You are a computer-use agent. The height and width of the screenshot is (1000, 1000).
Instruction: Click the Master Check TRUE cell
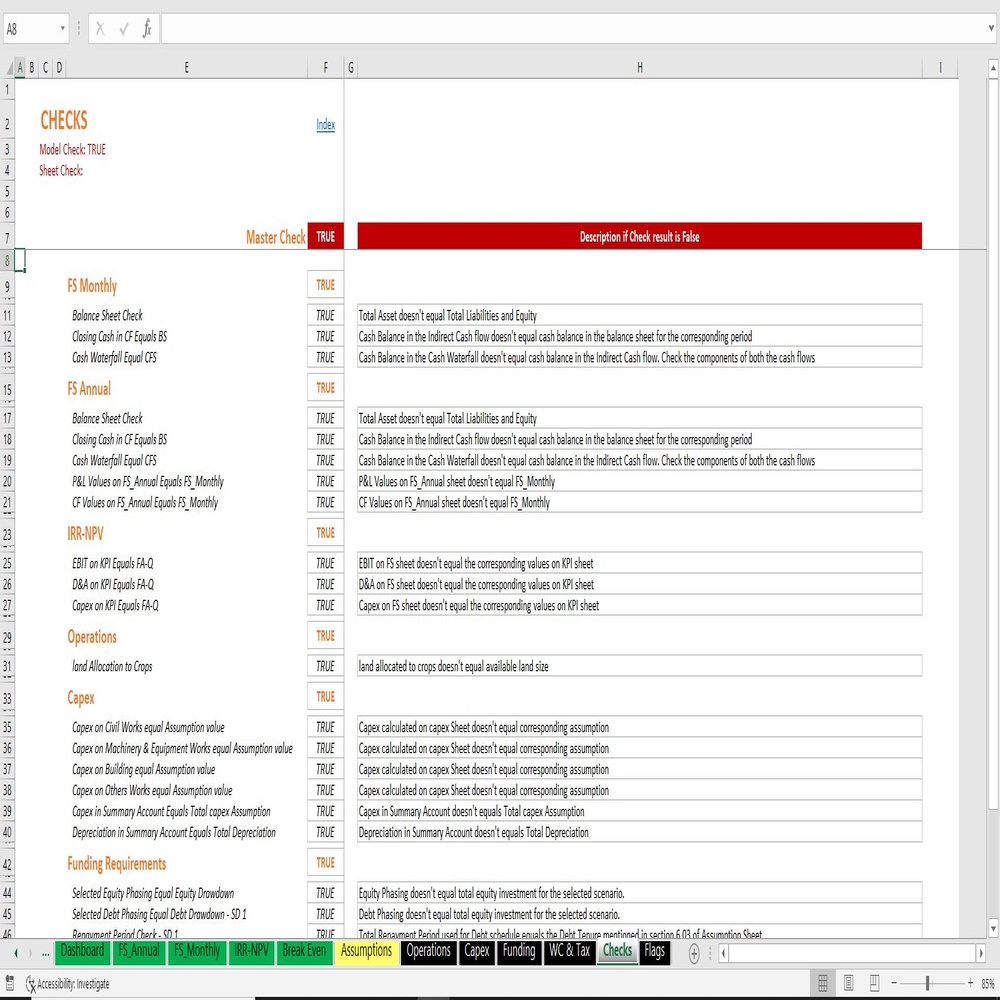325,237
